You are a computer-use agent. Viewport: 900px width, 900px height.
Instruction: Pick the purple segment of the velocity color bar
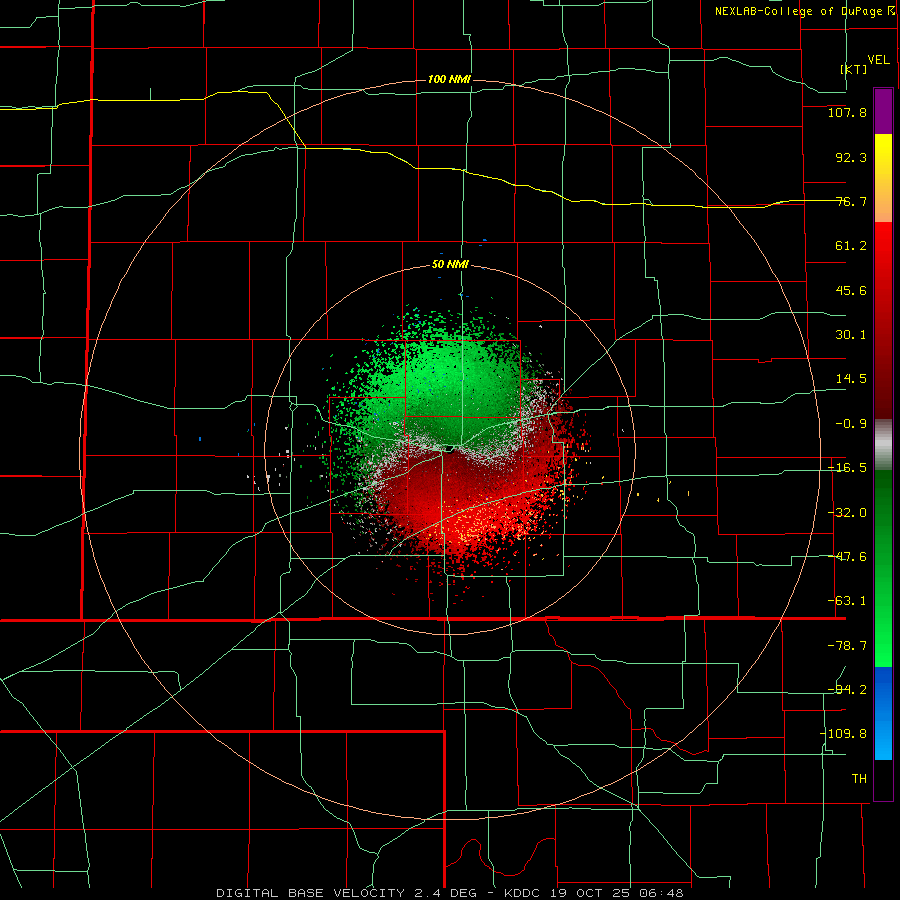click(x=883, y=111)
